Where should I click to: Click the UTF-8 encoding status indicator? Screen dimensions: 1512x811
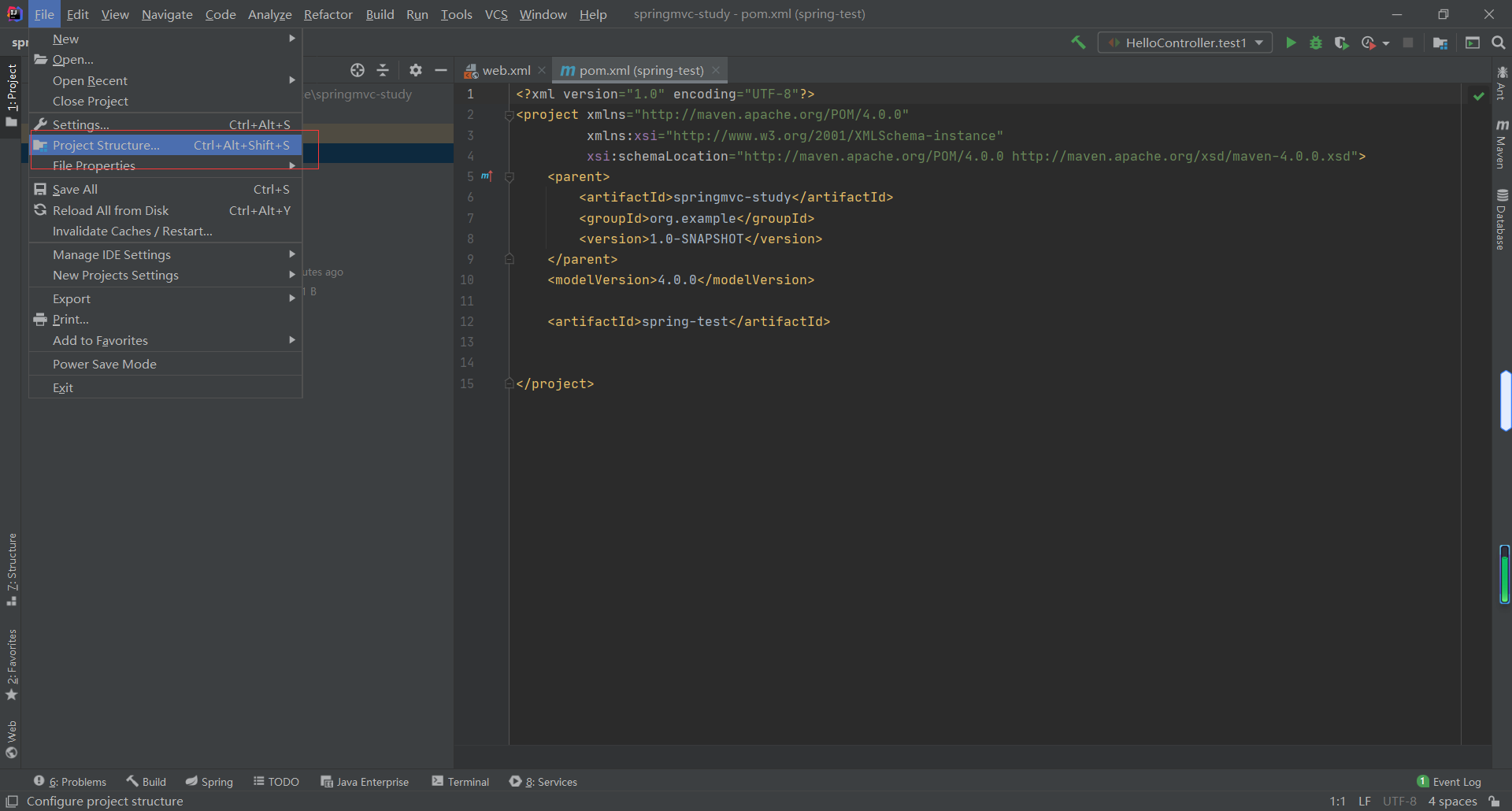1399,801
